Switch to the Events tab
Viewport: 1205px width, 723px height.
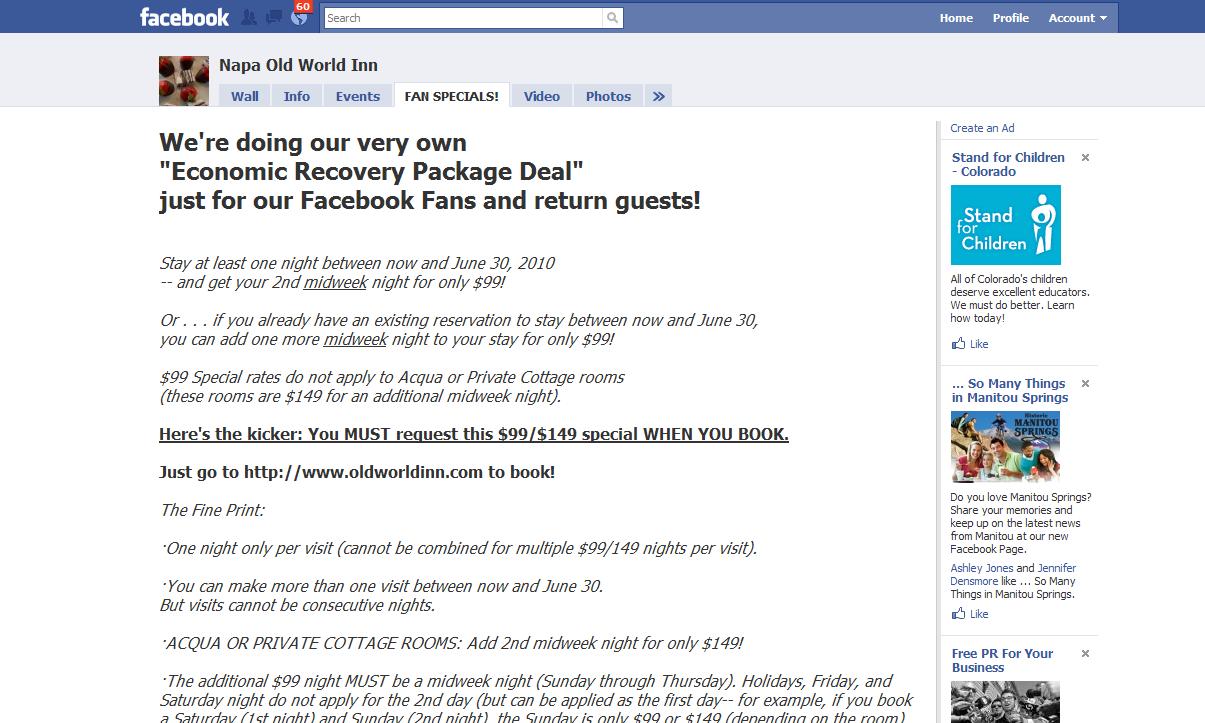click(358, 96)
